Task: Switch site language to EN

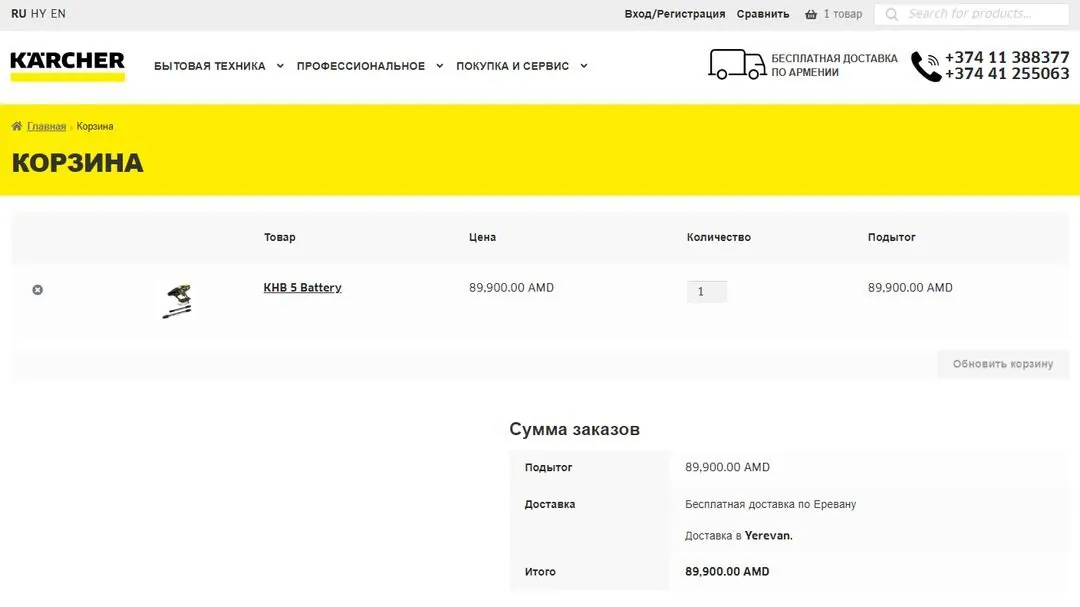Action: click(58, 14)
